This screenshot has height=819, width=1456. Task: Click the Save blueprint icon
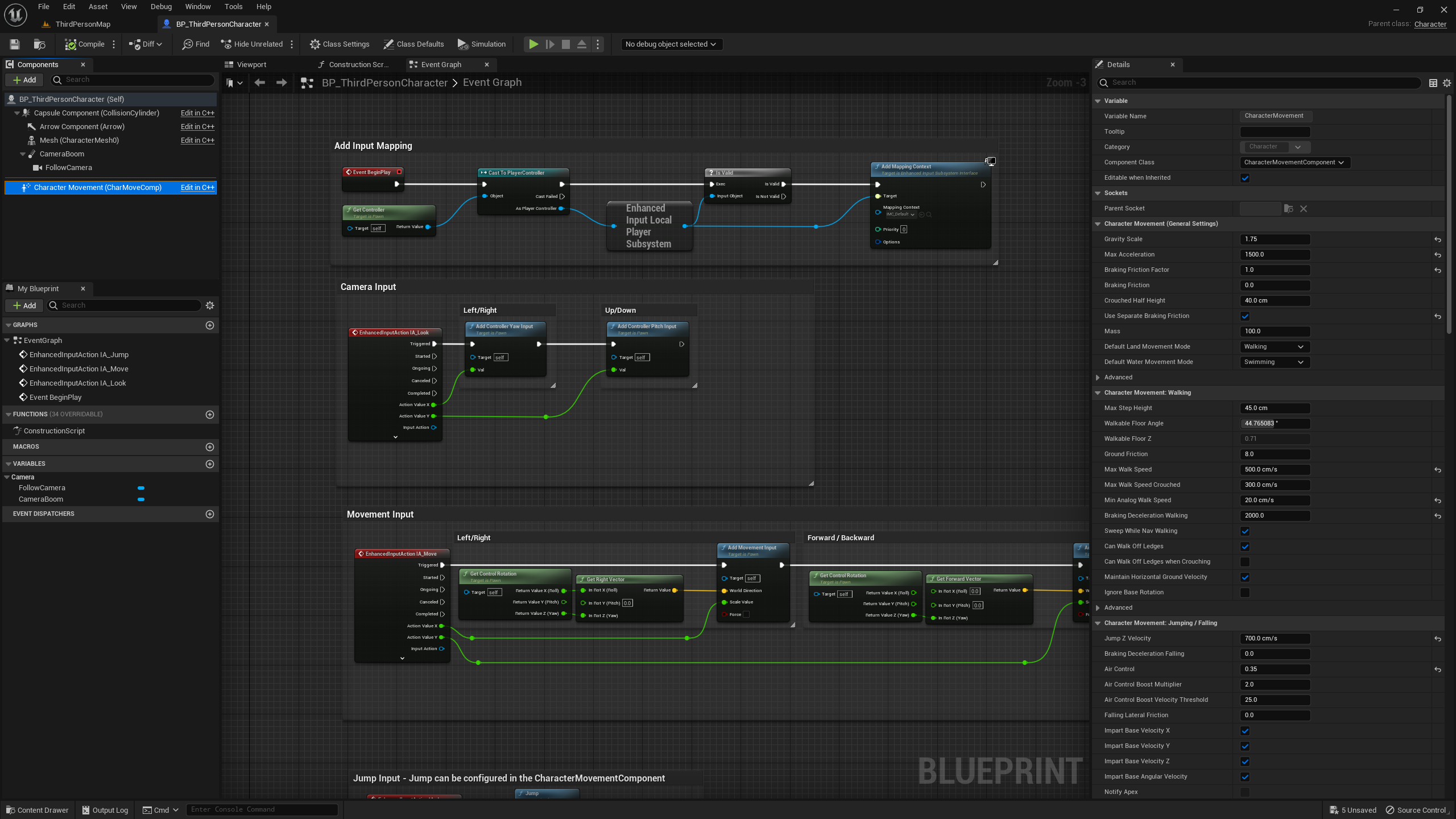point(15,44)
